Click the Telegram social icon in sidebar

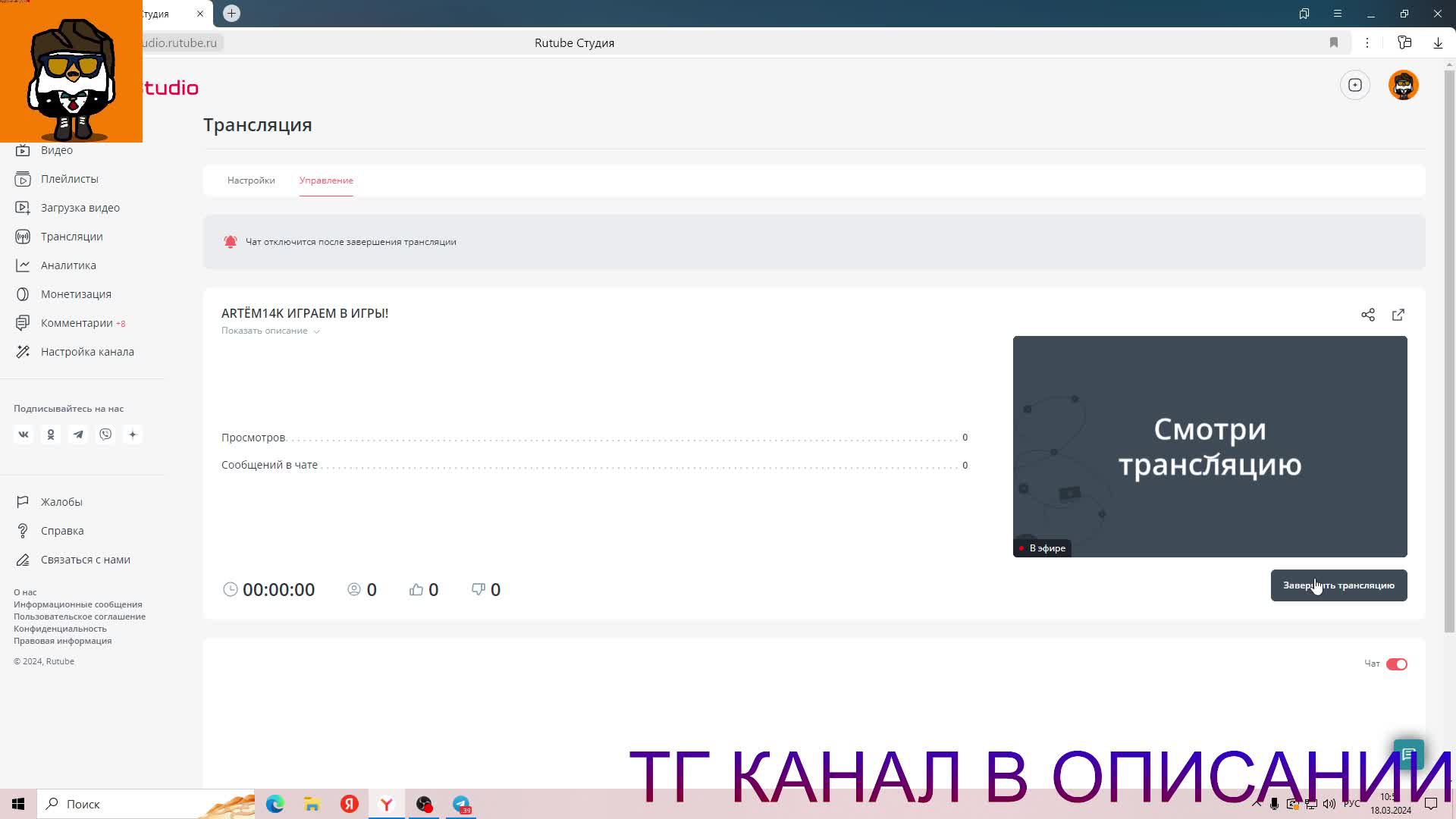tap(78, 435)
